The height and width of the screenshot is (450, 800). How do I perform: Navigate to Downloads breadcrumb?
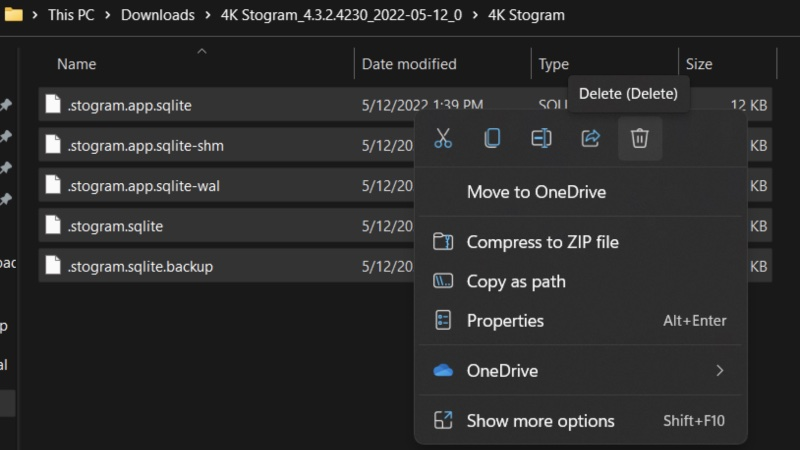click(x=158, y=15)
